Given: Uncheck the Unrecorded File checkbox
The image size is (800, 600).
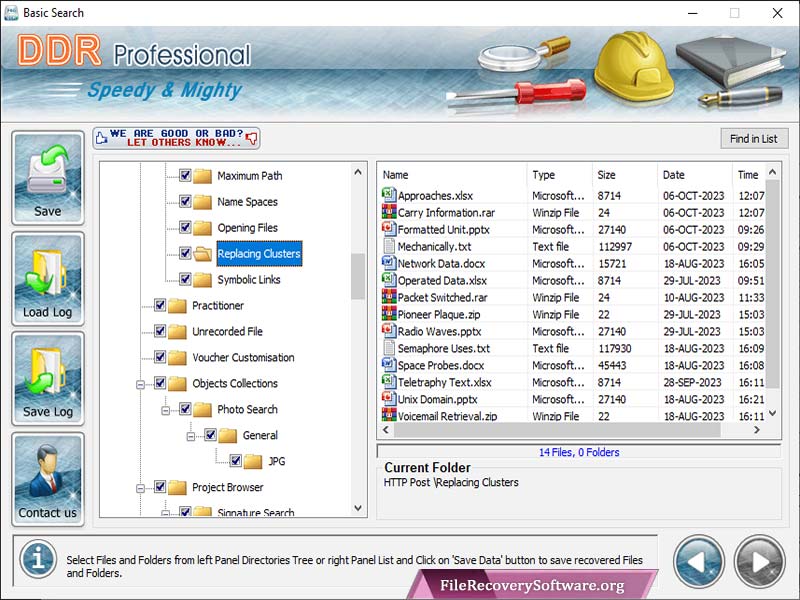Looking at the screenshot, I should [x=160, y=331].
